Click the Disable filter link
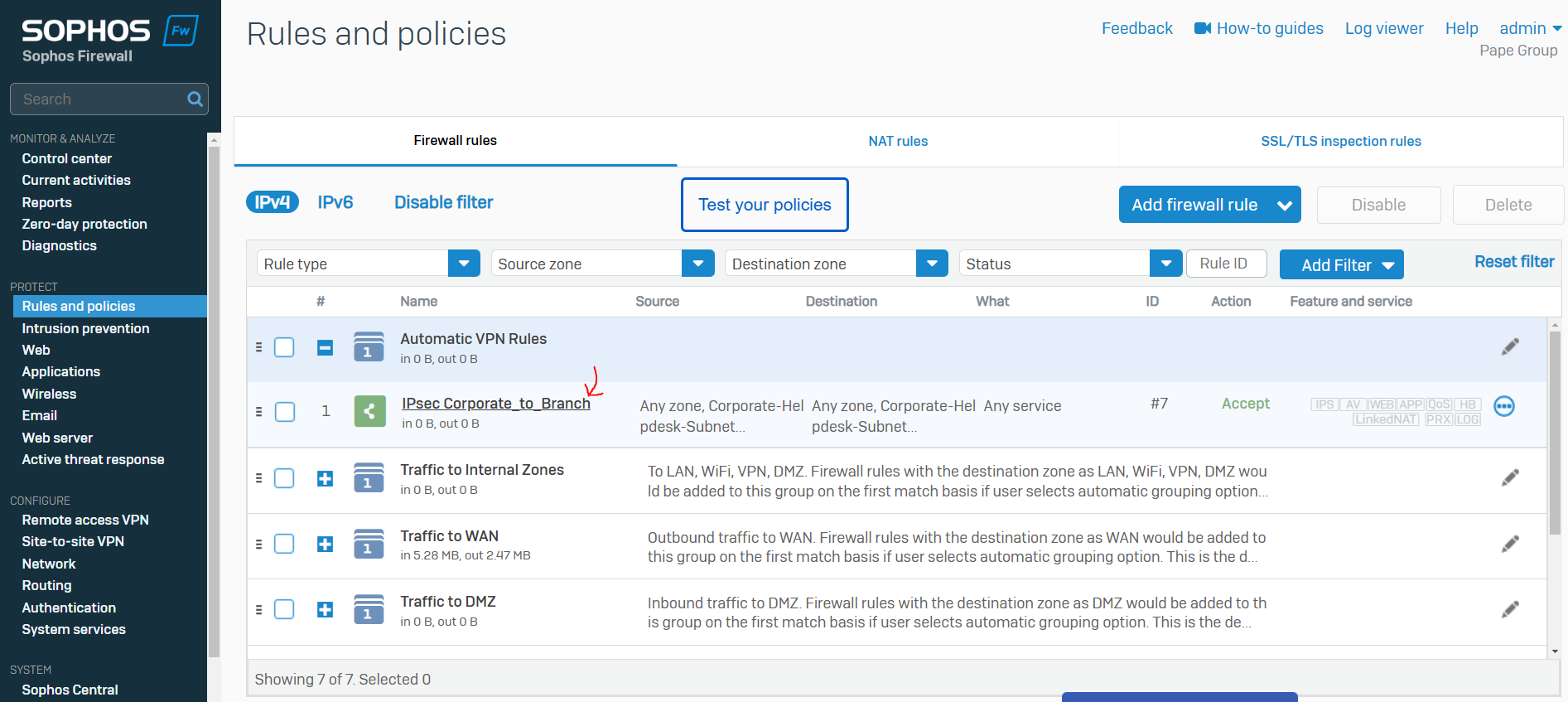The height and width of the screenshot is (702, 1568). pos(443,202)
